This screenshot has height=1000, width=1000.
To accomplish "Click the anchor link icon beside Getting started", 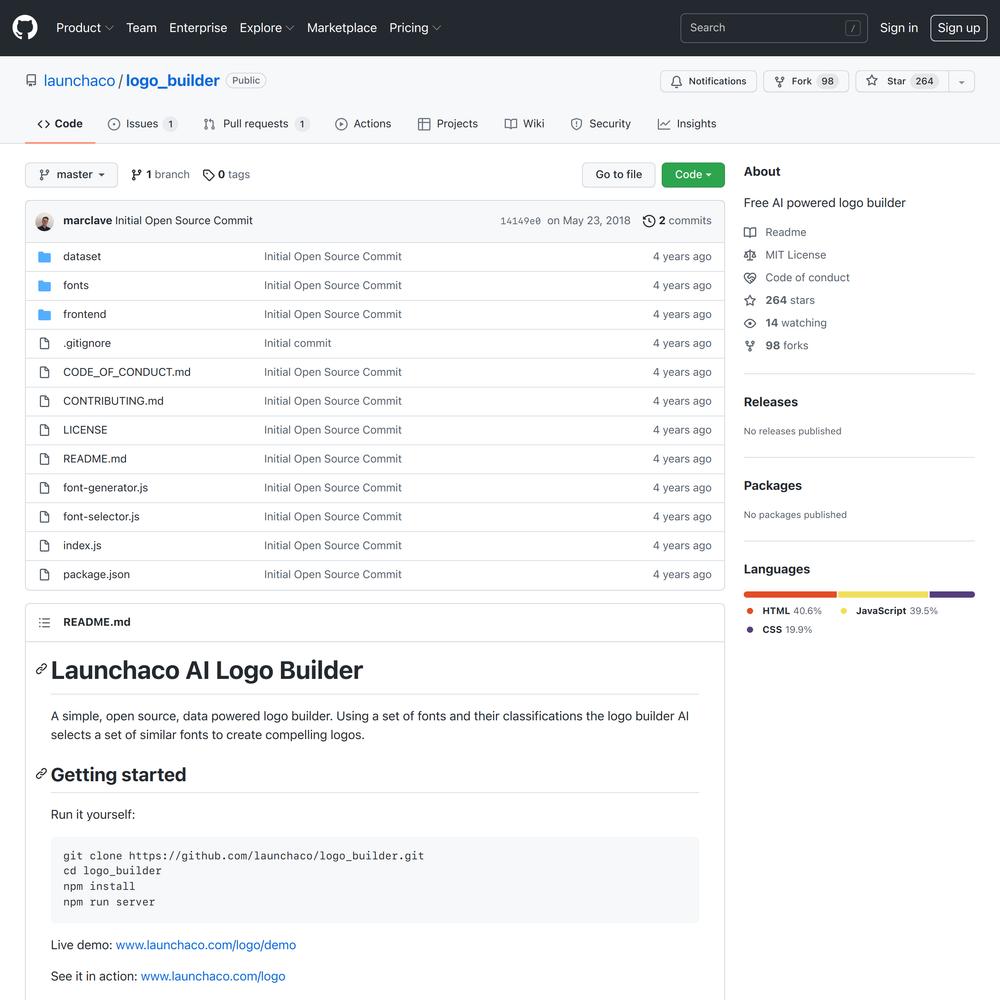I will pyautogui.click(x=41, y=774).
